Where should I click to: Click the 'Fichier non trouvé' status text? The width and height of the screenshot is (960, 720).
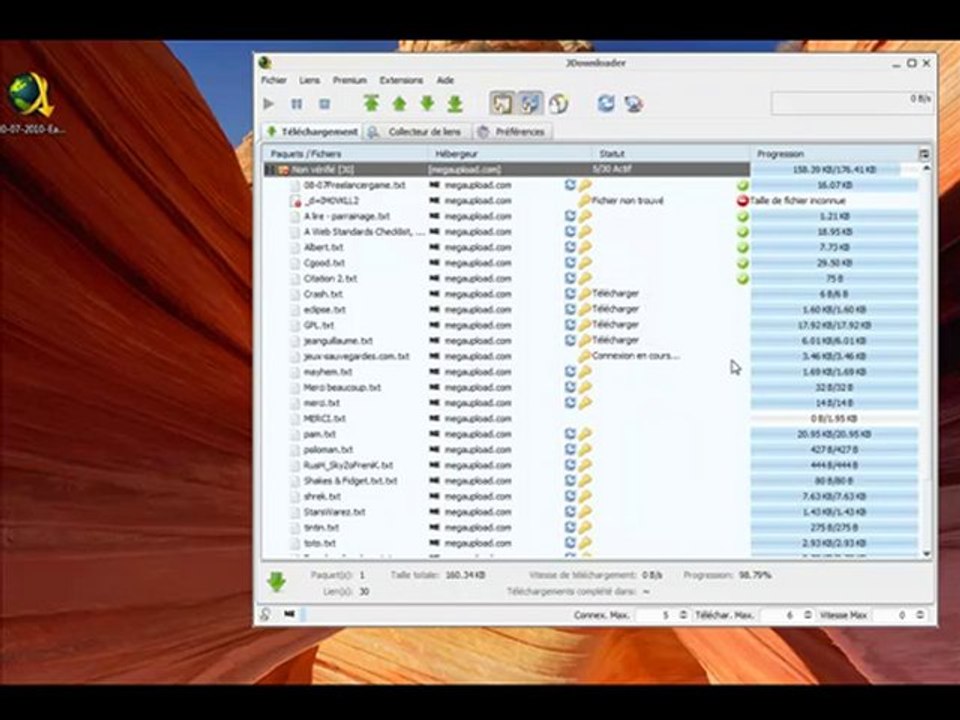coord(628,201)
